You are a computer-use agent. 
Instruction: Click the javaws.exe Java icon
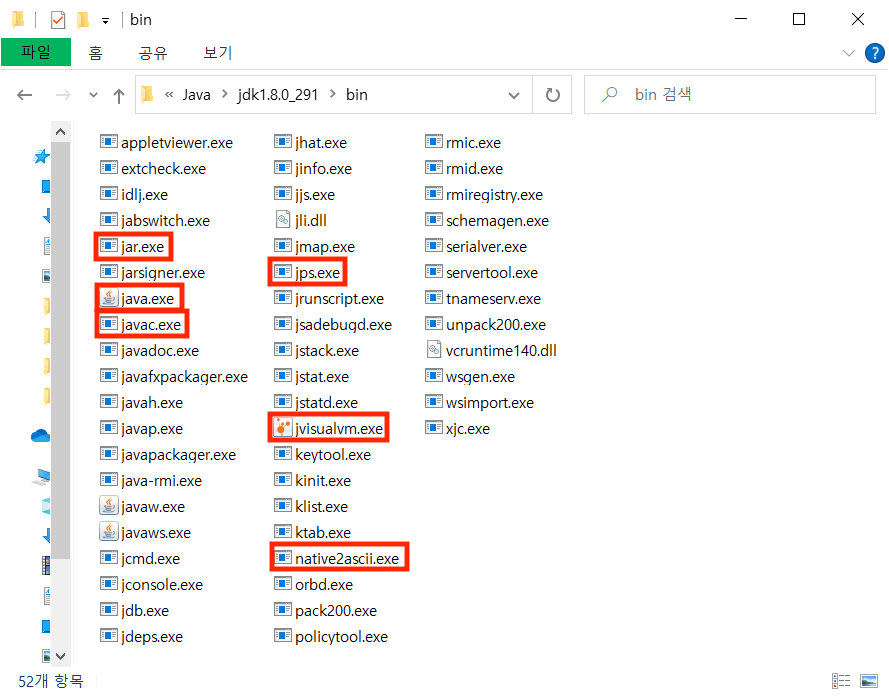(109, 532)
